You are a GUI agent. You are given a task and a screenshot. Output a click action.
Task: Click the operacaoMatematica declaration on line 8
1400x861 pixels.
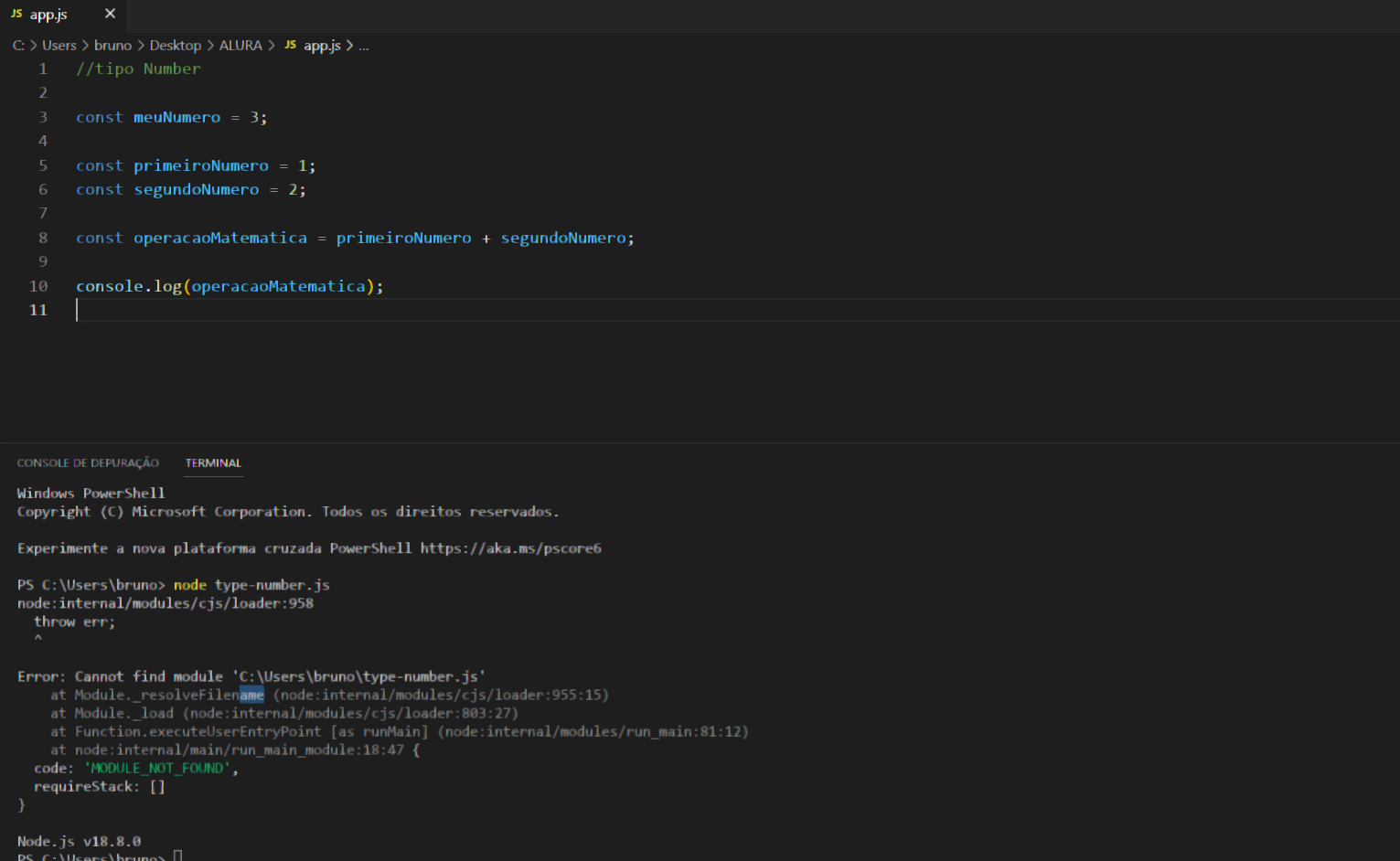(x=220, y=238)
